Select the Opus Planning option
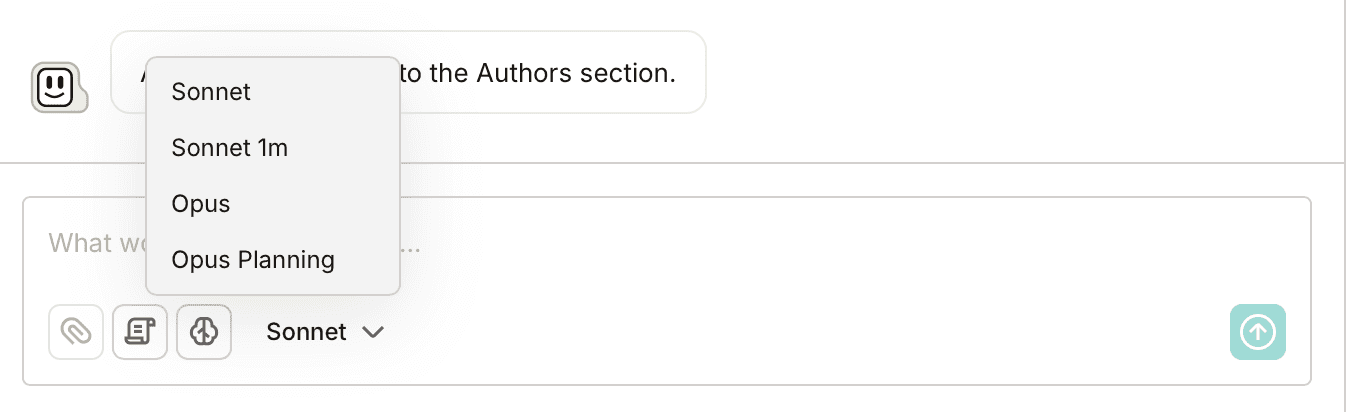Screen dimensions: 1346x412 click(x=253, y=260)
